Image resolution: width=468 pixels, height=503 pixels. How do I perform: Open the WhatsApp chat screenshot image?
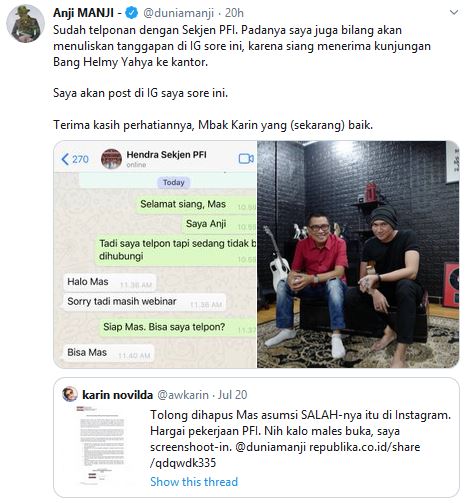(155, 254)
